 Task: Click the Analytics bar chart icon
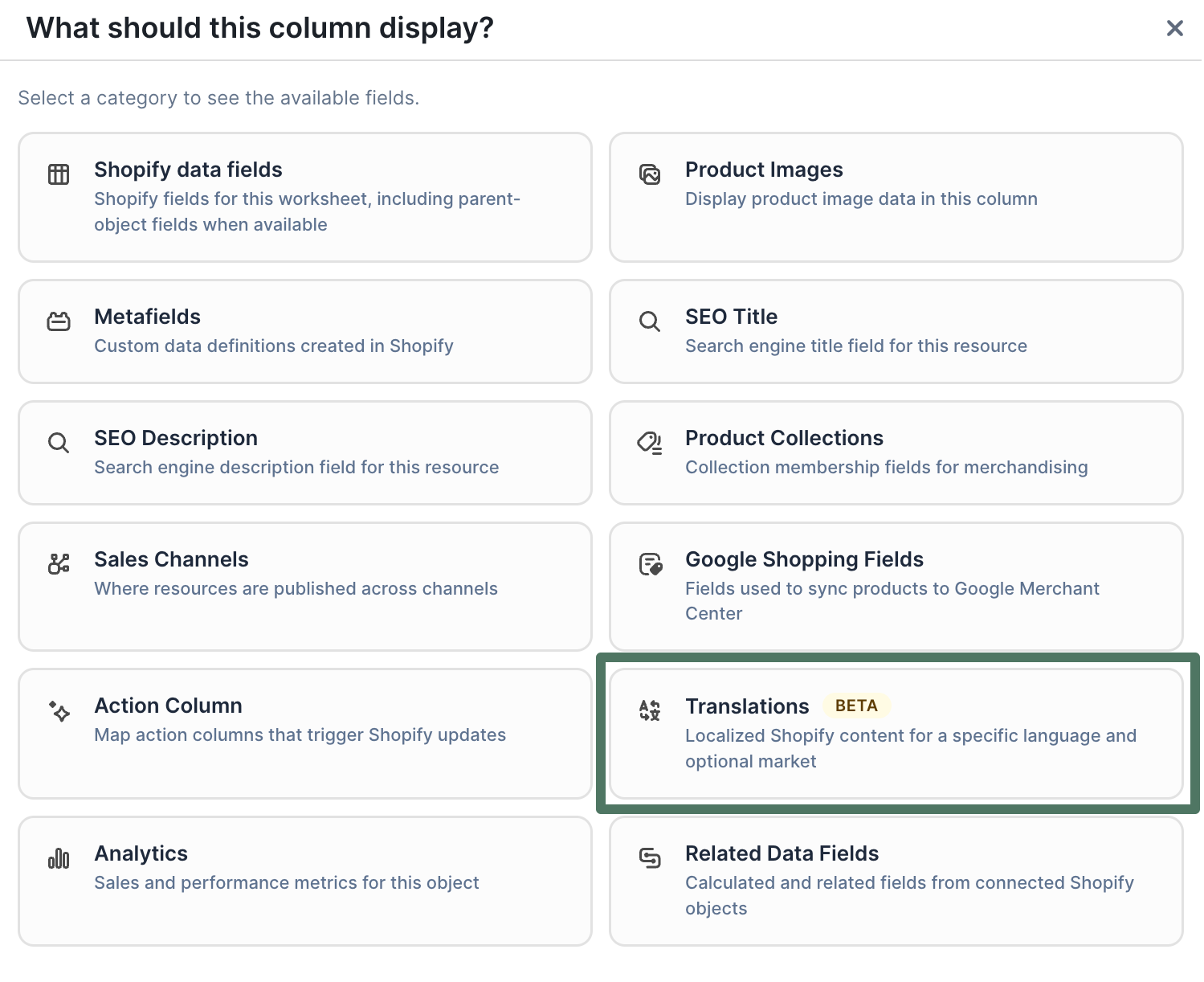(x=59, y=858)
